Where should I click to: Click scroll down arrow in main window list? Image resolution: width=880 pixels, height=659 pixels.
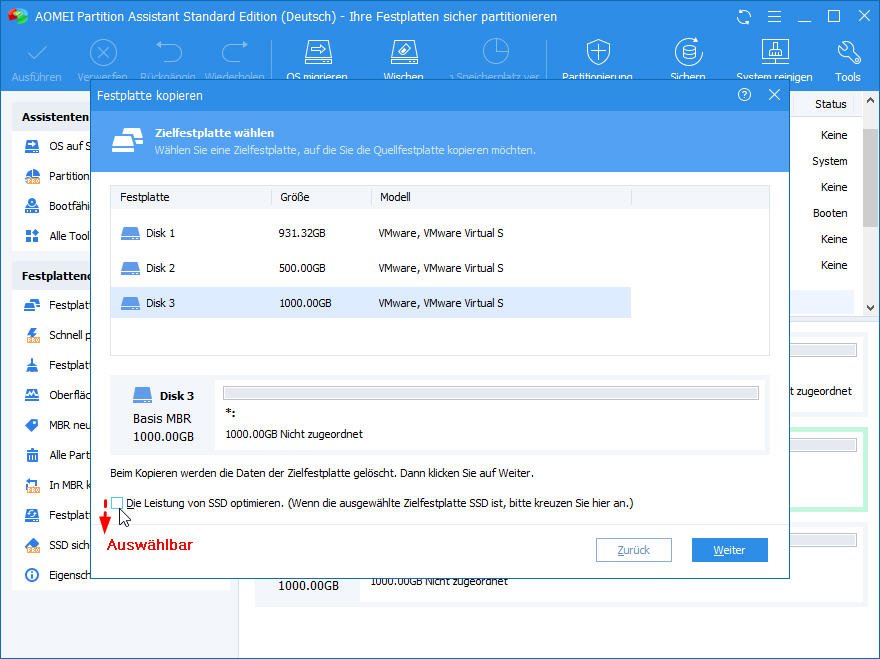870,308
